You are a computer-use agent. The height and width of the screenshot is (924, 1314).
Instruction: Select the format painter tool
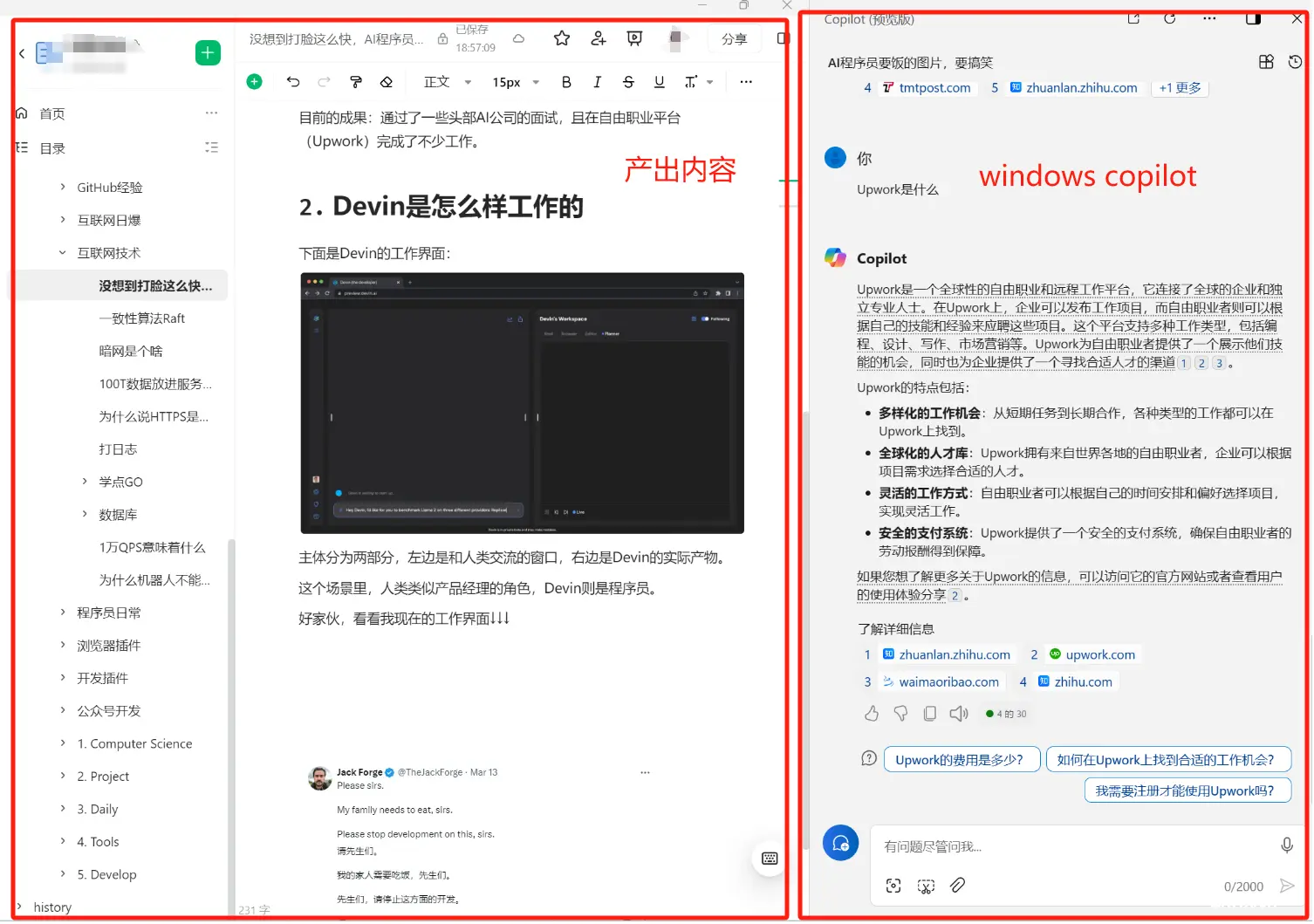pos(355,82)
